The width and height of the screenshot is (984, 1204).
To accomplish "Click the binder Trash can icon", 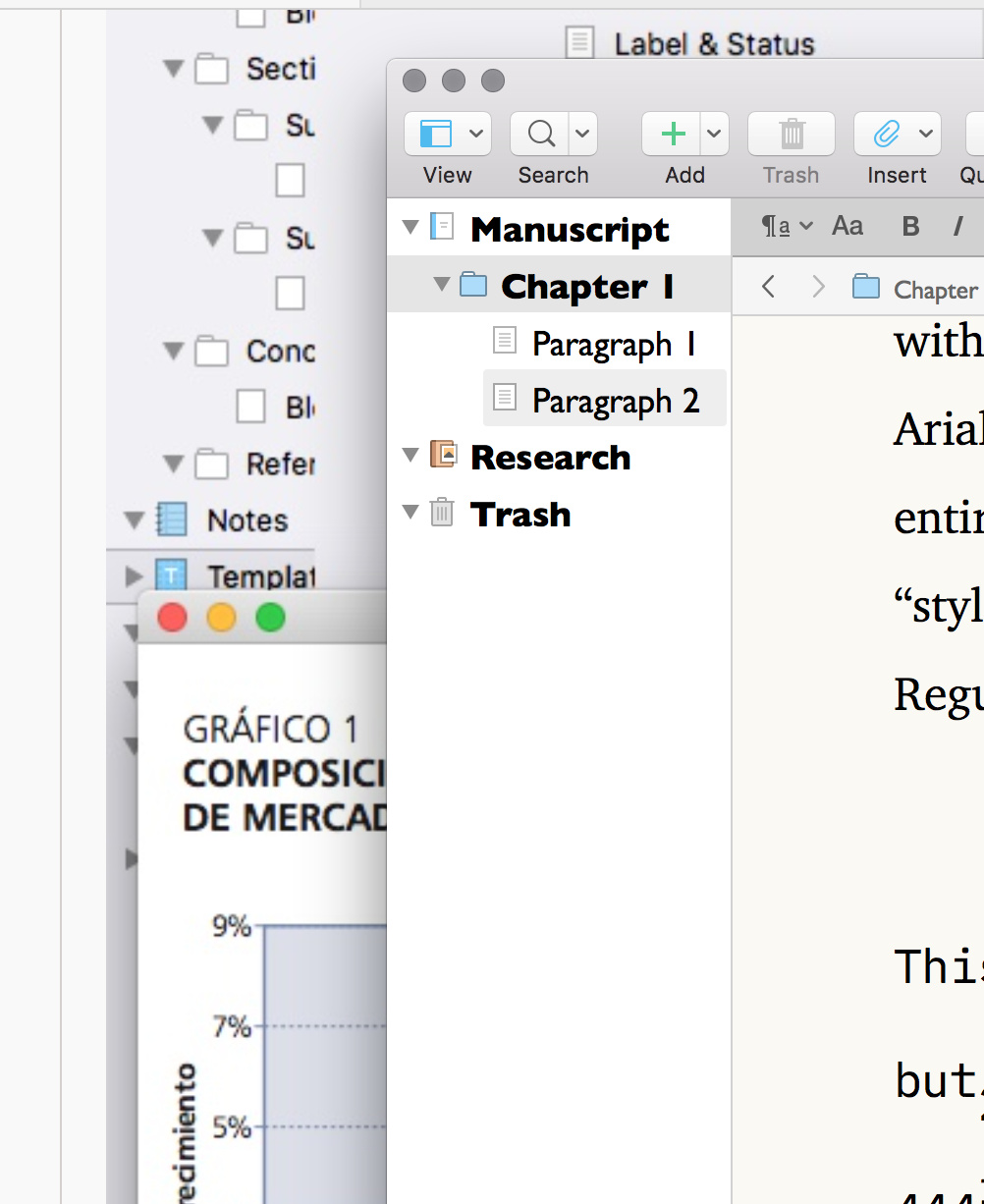I will [x=443, y=511].
